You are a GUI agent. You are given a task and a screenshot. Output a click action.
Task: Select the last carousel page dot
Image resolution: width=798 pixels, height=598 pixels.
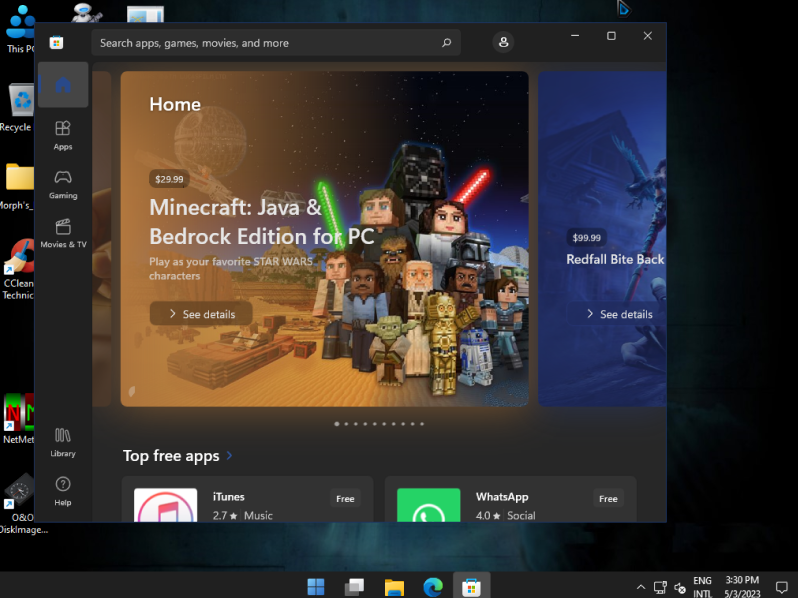point(422,424)
